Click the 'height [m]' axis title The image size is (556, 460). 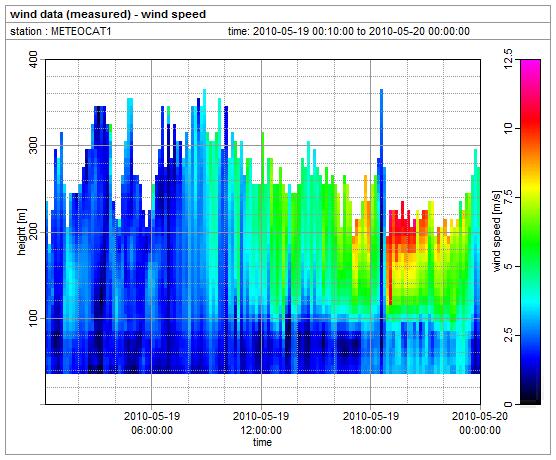(21, 232)
